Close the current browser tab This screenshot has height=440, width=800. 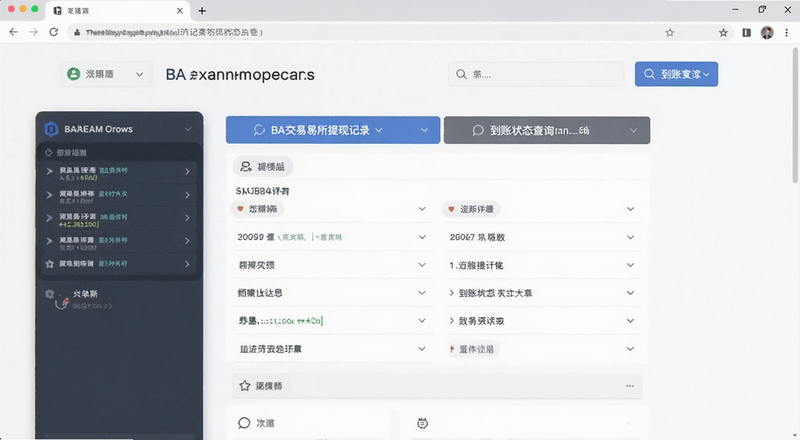pos(180,11)
